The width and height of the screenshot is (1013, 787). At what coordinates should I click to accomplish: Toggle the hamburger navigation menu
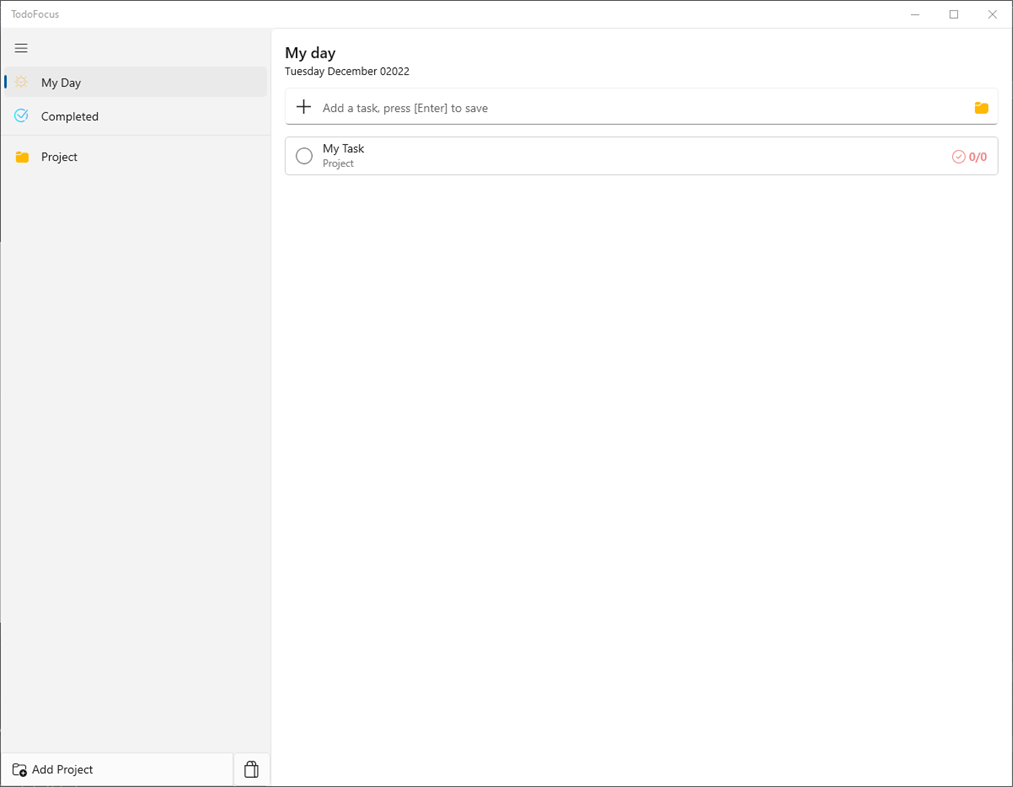tap(21, 48)
